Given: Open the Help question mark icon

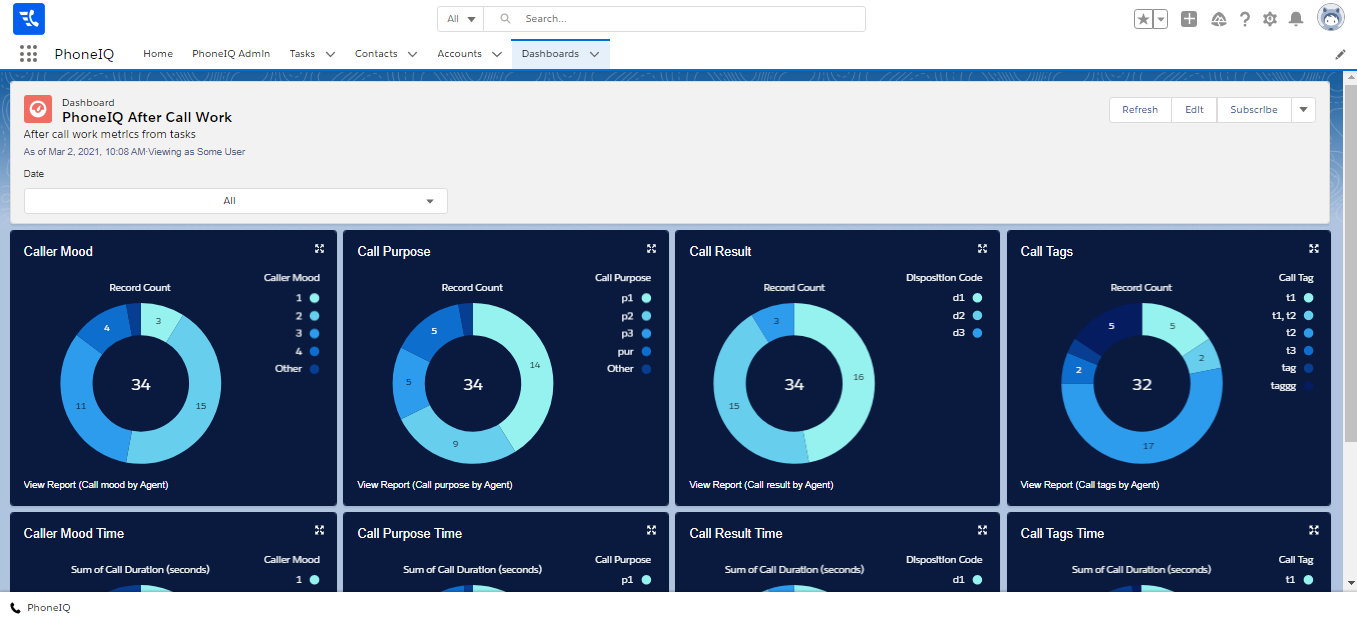Looking at the screenshot, I should point(1245,19).
